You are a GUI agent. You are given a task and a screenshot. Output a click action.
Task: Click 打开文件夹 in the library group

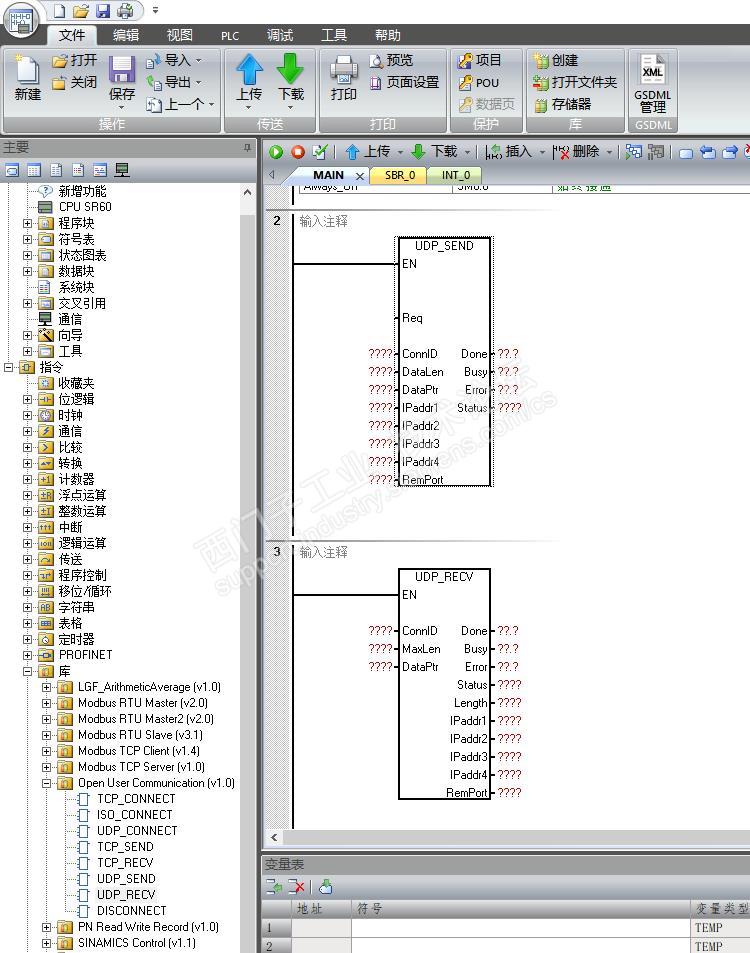point(576,82)
